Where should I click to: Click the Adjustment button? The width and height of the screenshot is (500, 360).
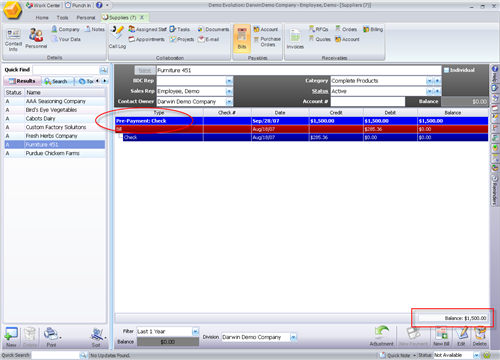(x=382, y=336)
